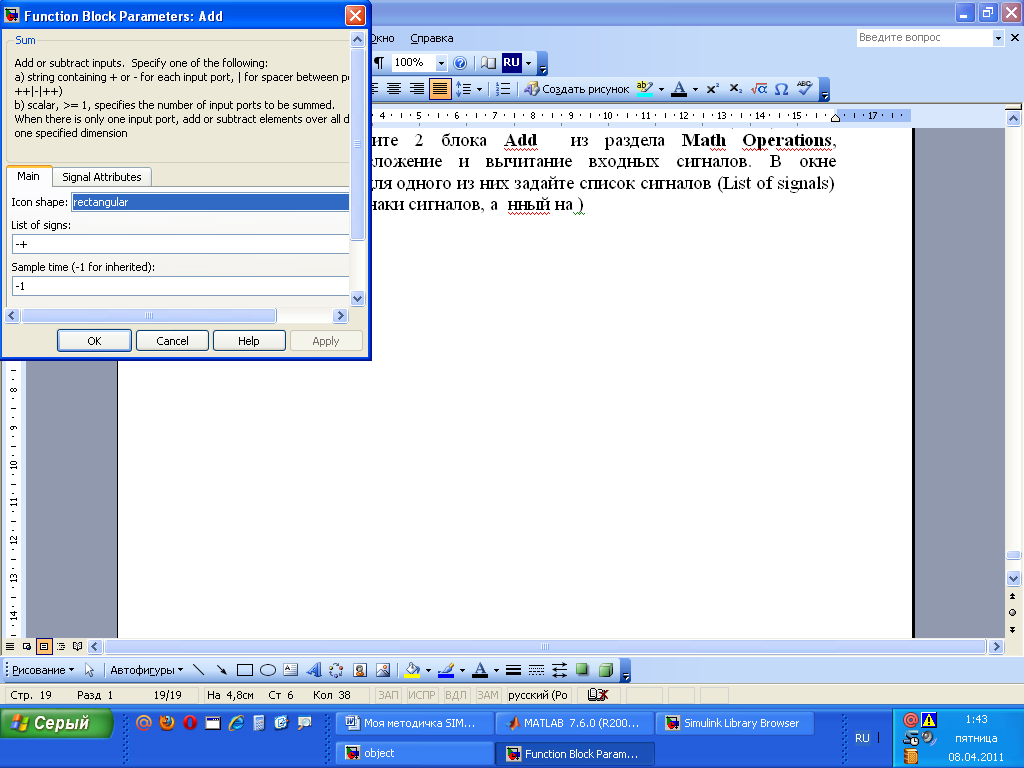The image size is (1024, 768).
Task: Toggle justified alignment in Word toolbar
Action: [x=440, y=89]
